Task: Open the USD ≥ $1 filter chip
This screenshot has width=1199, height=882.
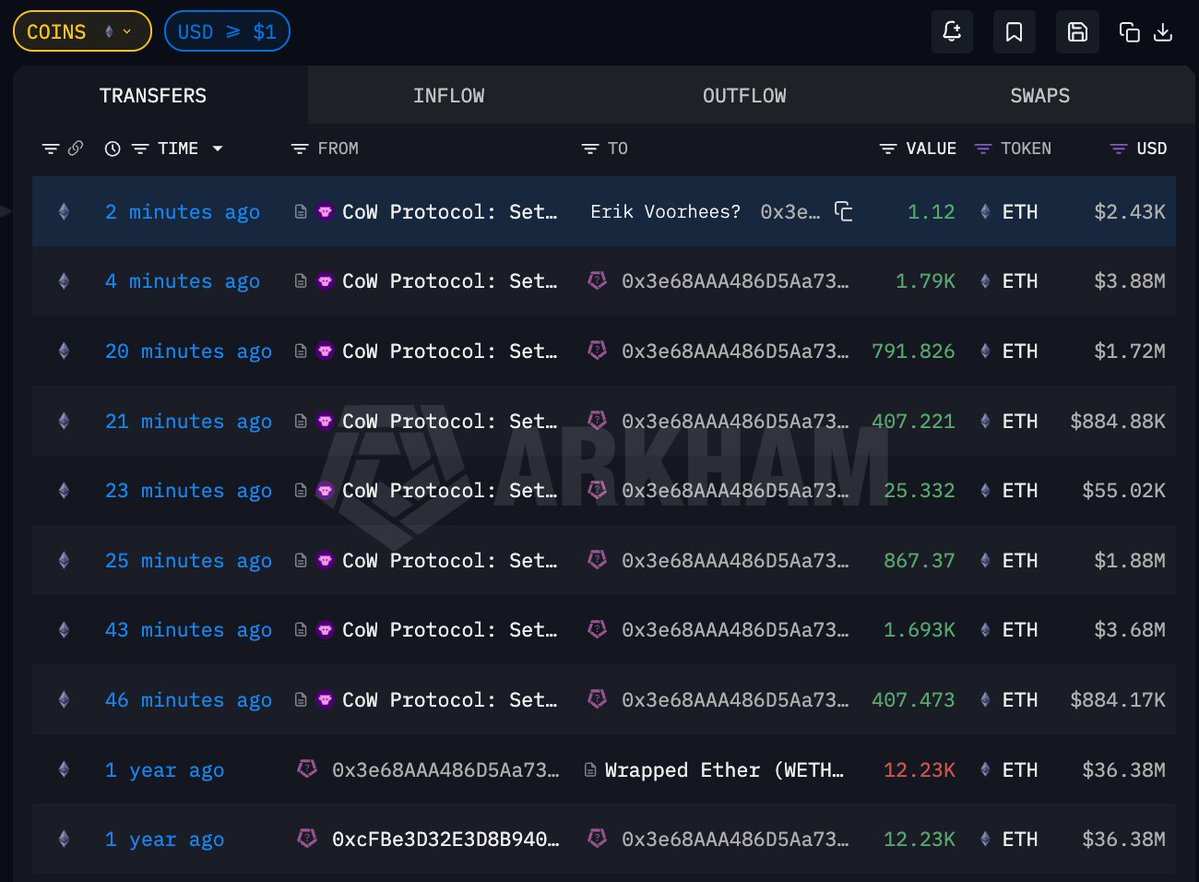Action: click(x=227, y=32)
